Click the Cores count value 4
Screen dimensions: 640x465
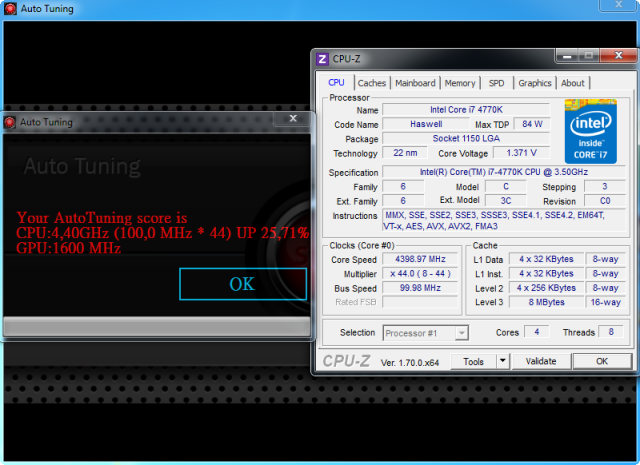(x=536, y=332)
